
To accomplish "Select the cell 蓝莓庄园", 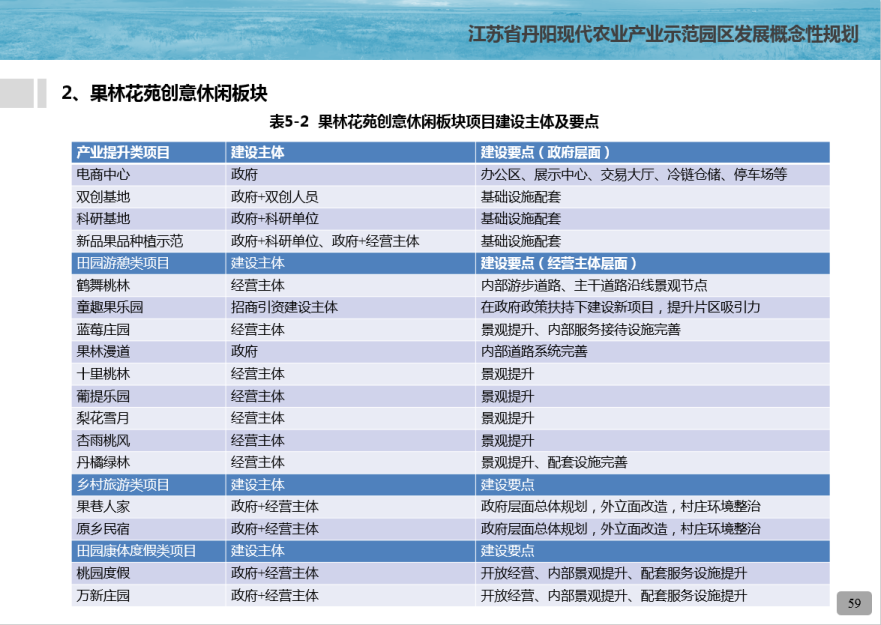I will point(148,329).
